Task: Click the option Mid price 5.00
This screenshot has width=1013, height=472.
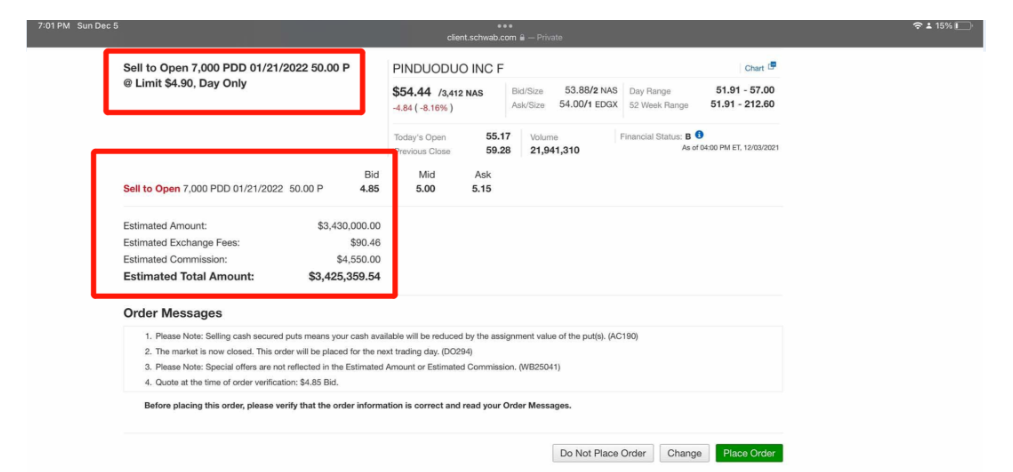Action: 426,189
